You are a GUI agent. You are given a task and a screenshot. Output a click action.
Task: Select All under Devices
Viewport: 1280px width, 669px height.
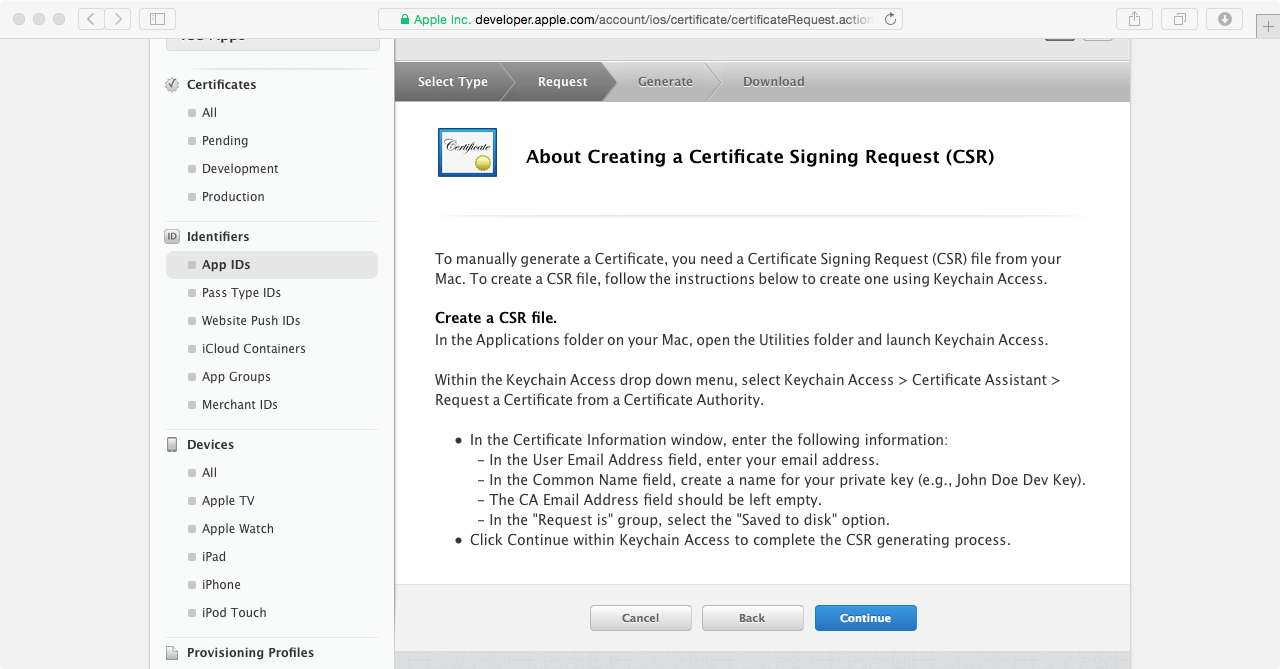click(x=209, y=473)
